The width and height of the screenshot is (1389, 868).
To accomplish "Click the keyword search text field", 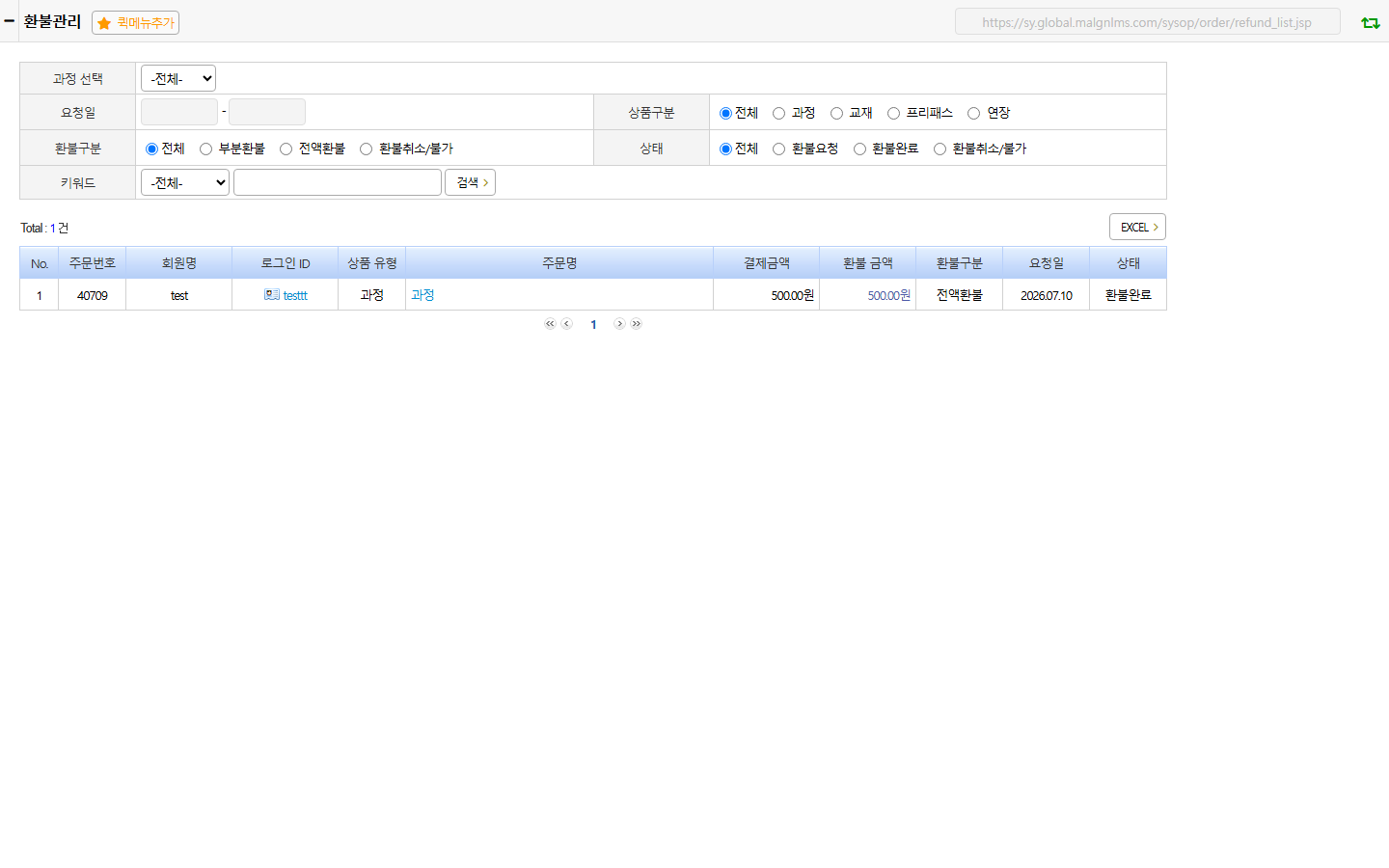I will coord(338,182).
